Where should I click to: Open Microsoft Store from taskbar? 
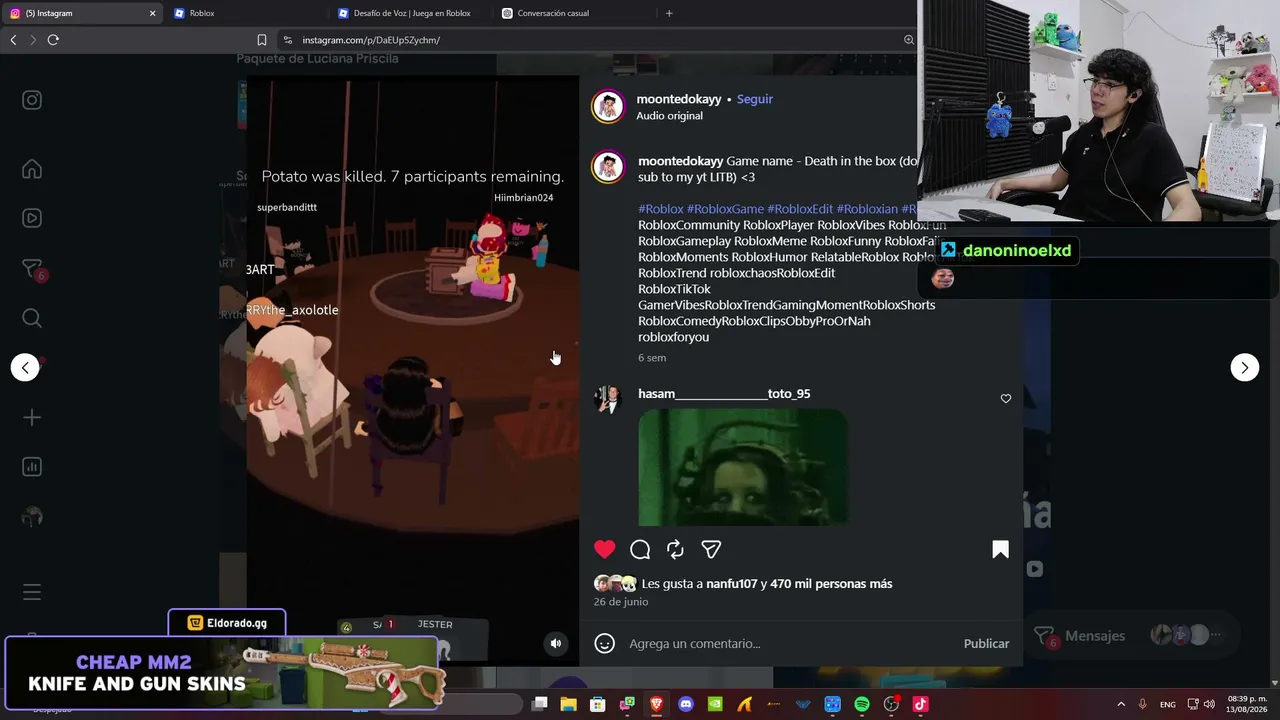click(x=597, y=704)
